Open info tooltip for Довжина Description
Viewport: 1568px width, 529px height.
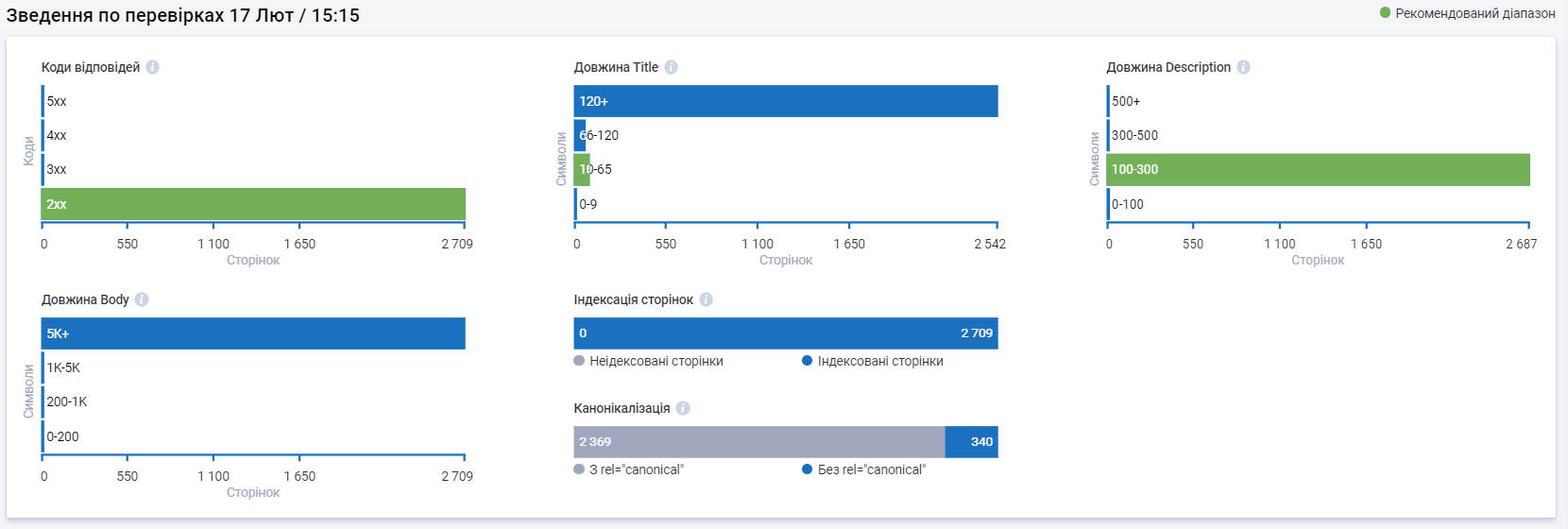point(1243,67)
